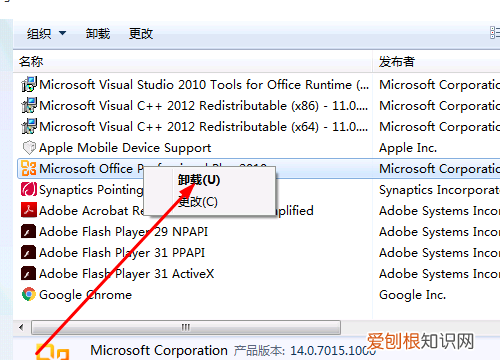The width and height of the screenshot is (500, 360).
Task: Sort by the 名称 column header
Action: click(31, 62)
